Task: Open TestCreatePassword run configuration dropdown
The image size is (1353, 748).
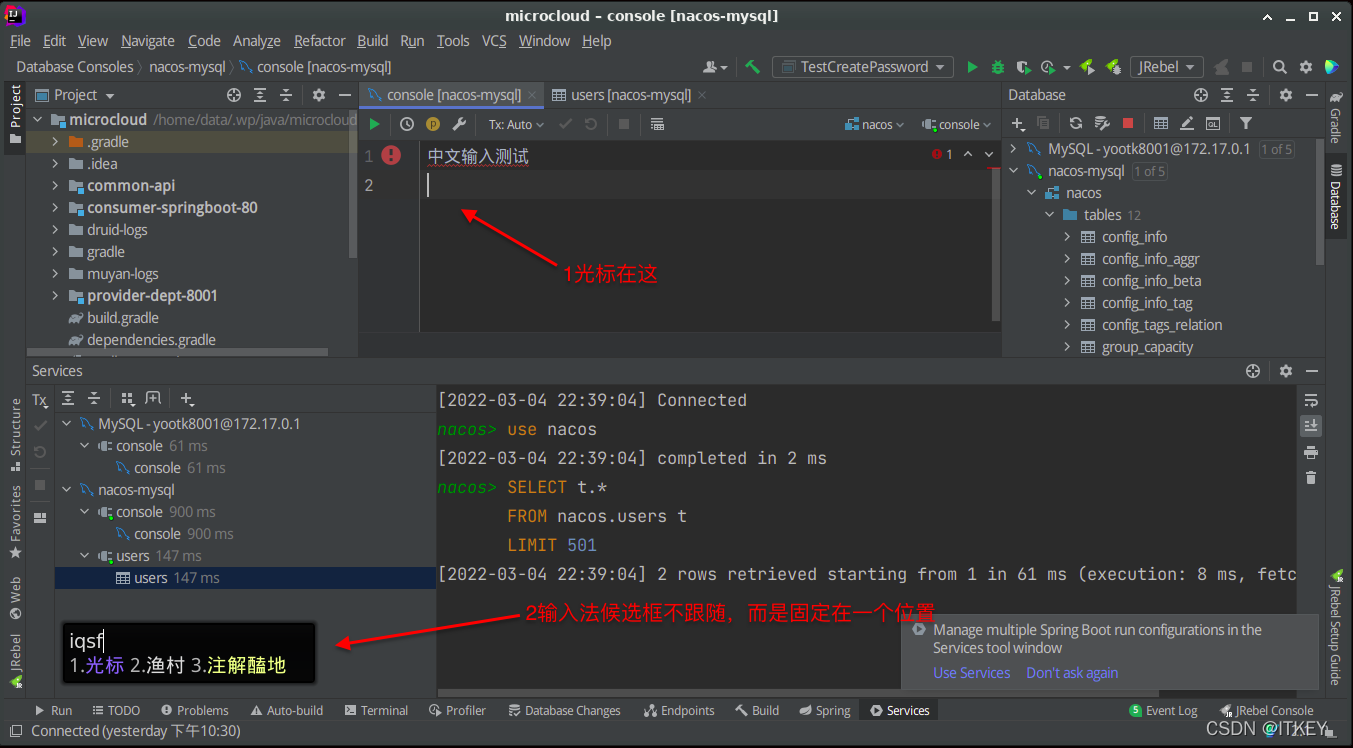Action: (x=864, y=67)
